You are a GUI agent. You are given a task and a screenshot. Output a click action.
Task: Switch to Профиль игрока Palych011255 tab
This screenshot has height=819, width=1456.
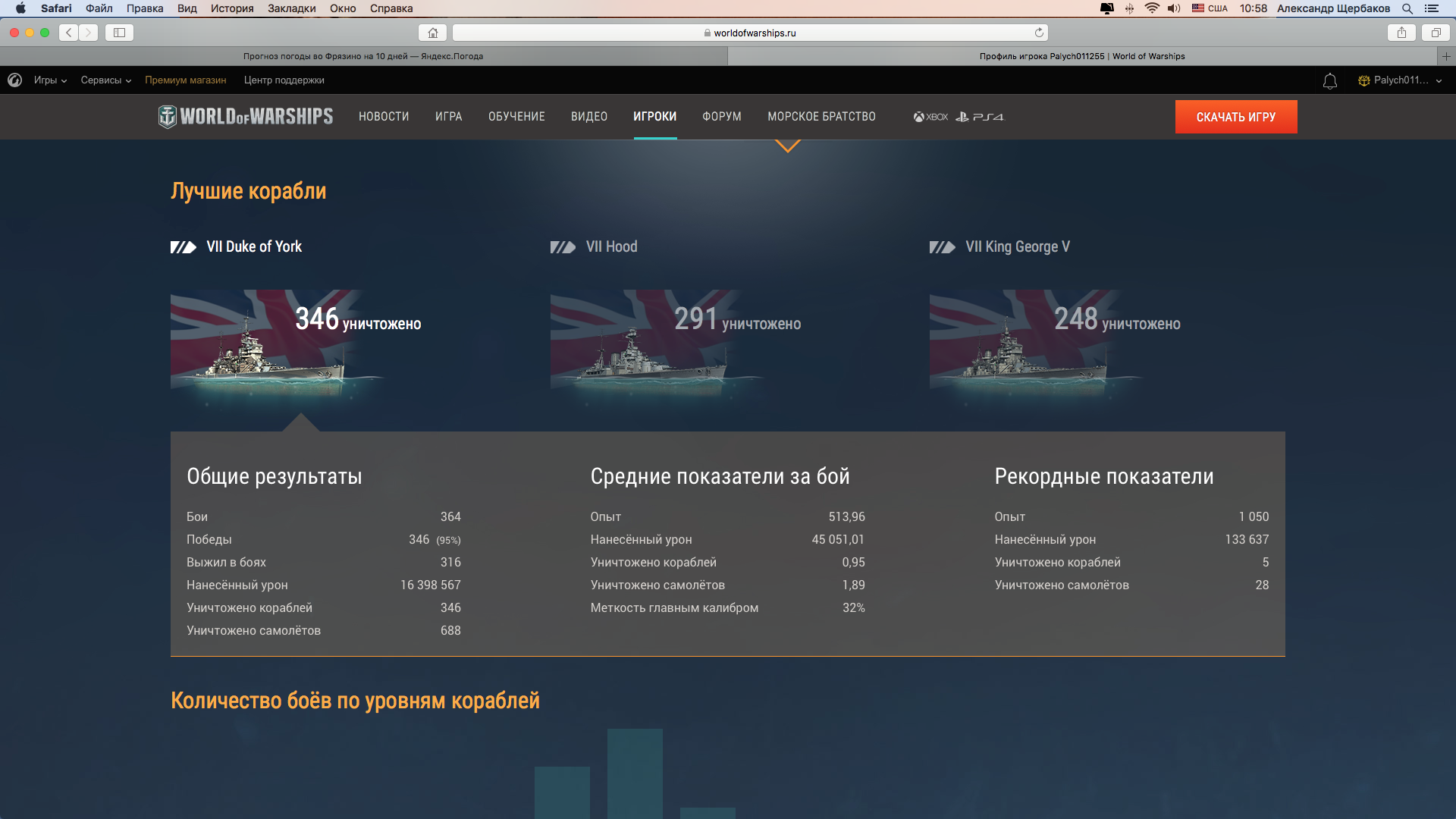(1082, 56)
